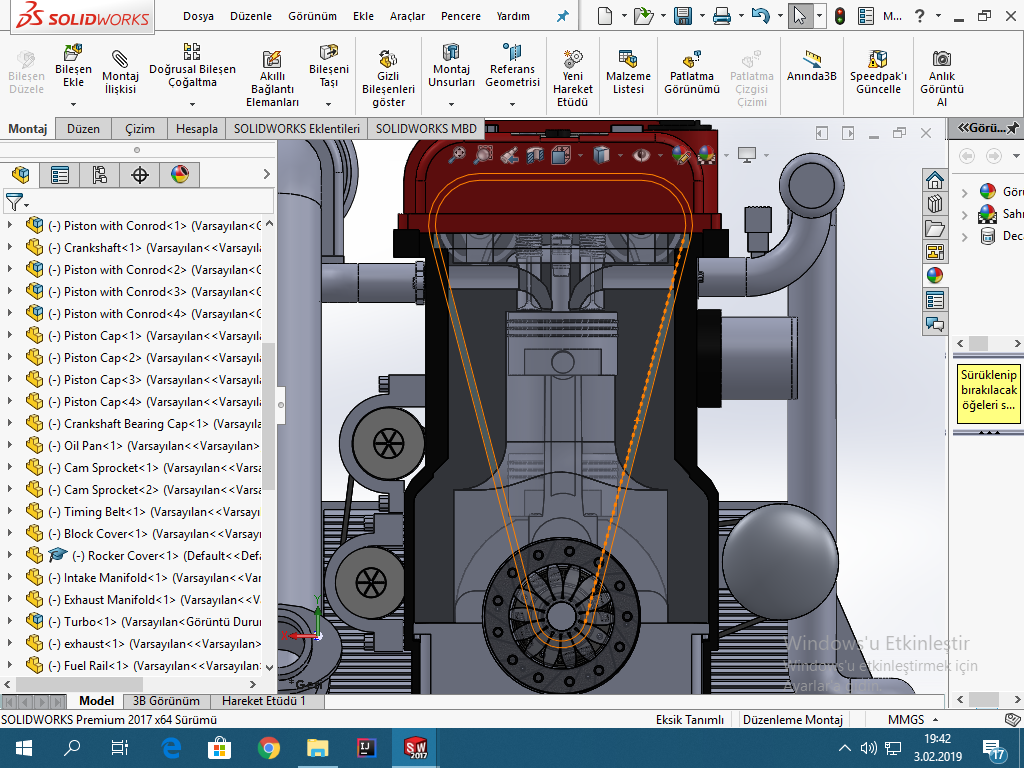The width and height of the screenshot is (1024, 768).
Task: Switch to SOLIDWORKS Eklentileri tab
Action: pyautogui.click(x=296, y=129)
